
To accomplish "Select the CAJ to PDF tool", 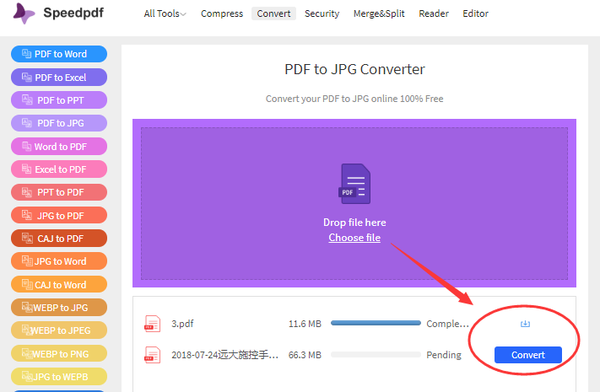I will 59,238.
